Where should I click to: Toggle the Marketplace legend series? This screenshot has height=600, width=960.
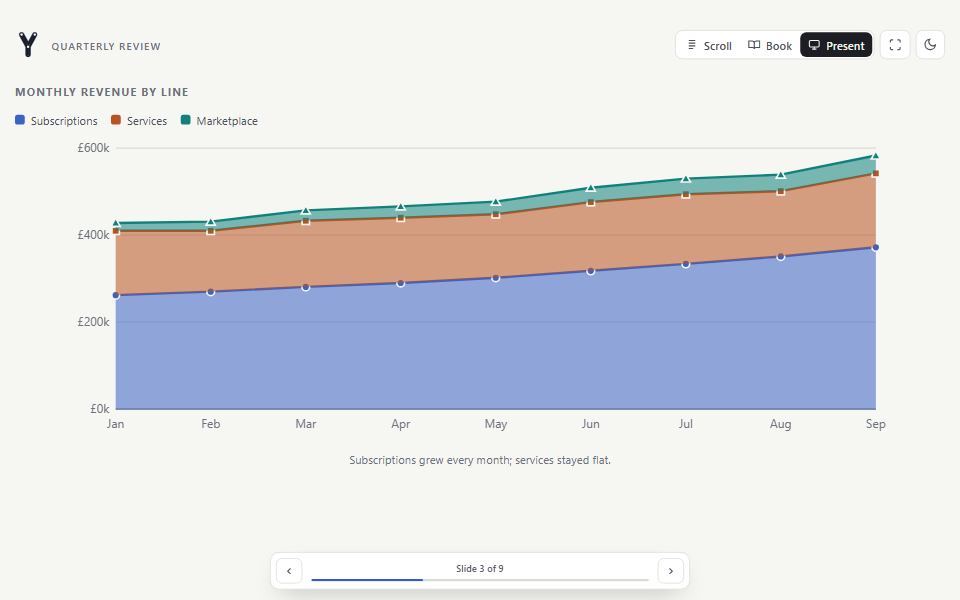pos(219,121)
